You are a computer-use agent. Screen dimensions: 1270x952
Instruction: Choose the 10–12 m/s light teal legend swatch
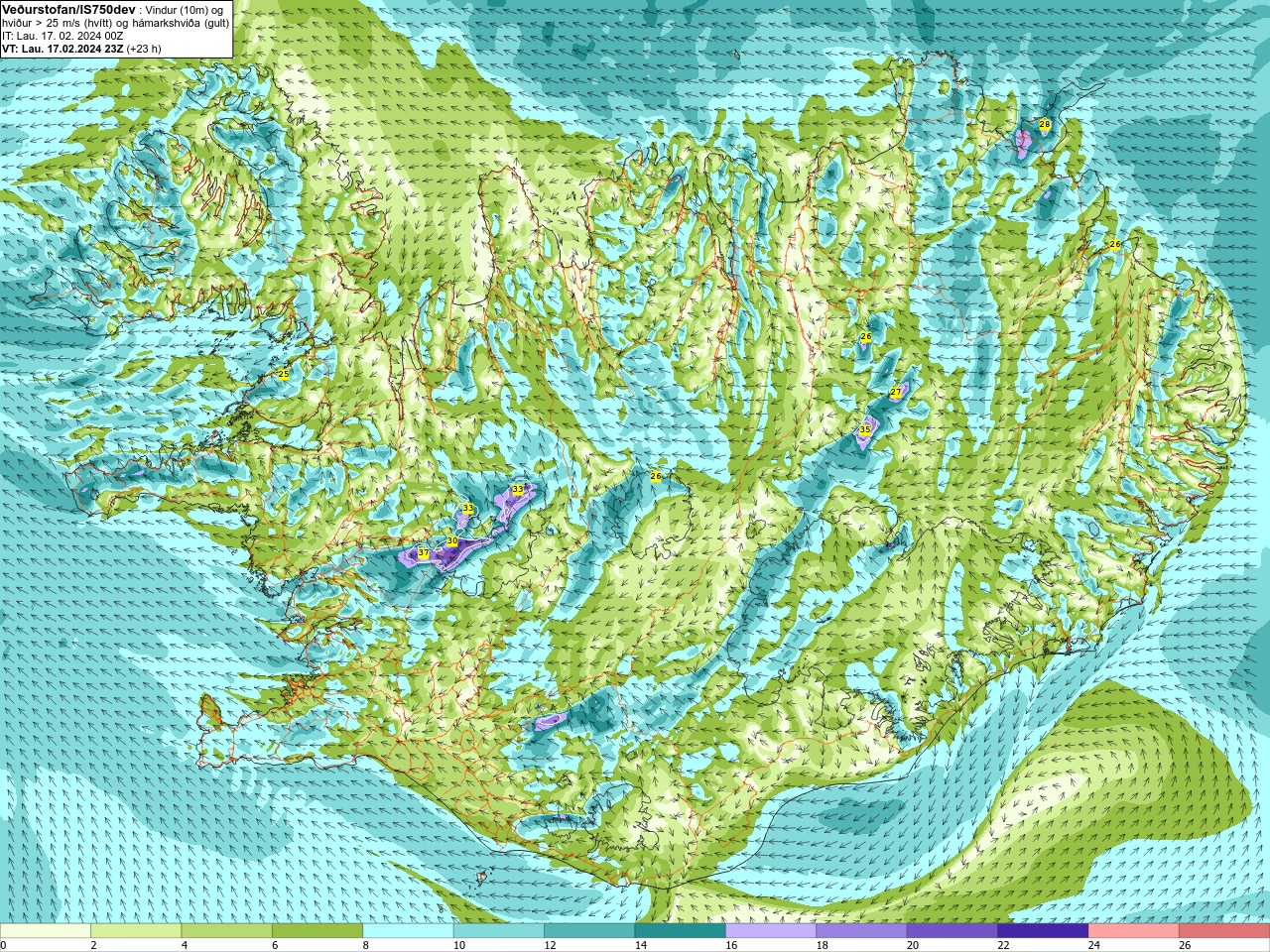pos(499,931)
